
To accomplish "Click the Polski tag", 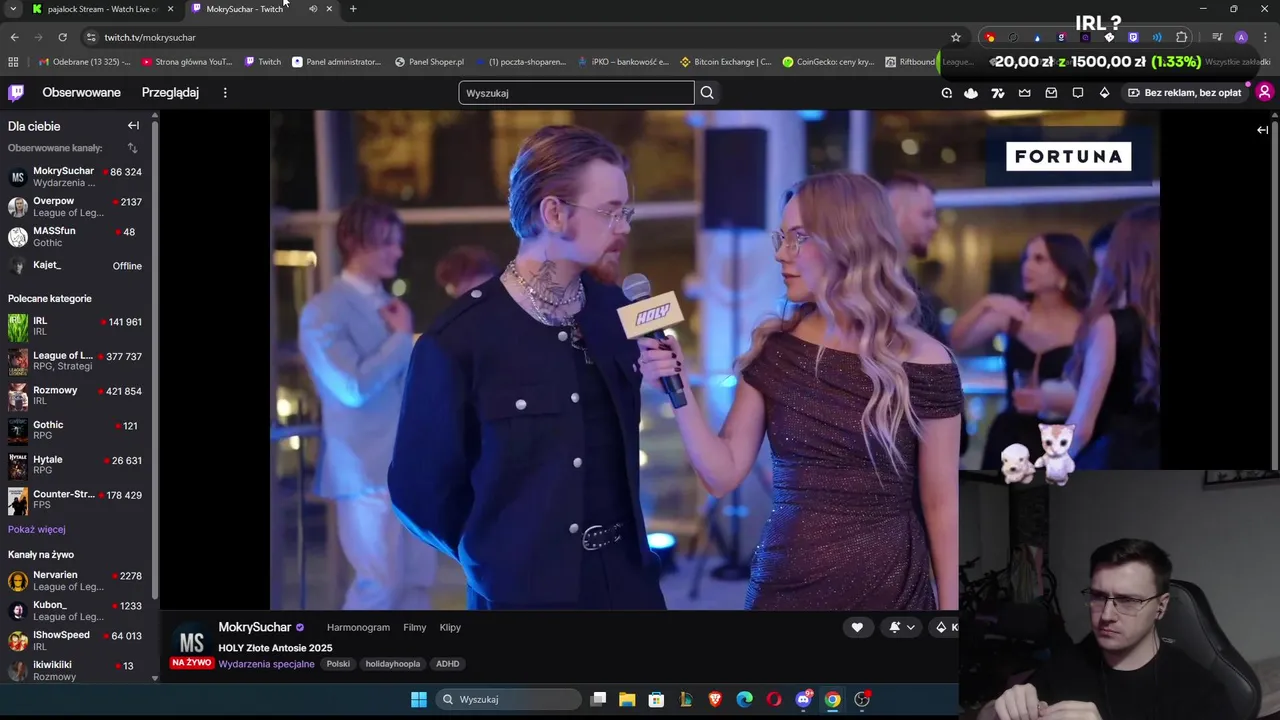I will point(338,664).
